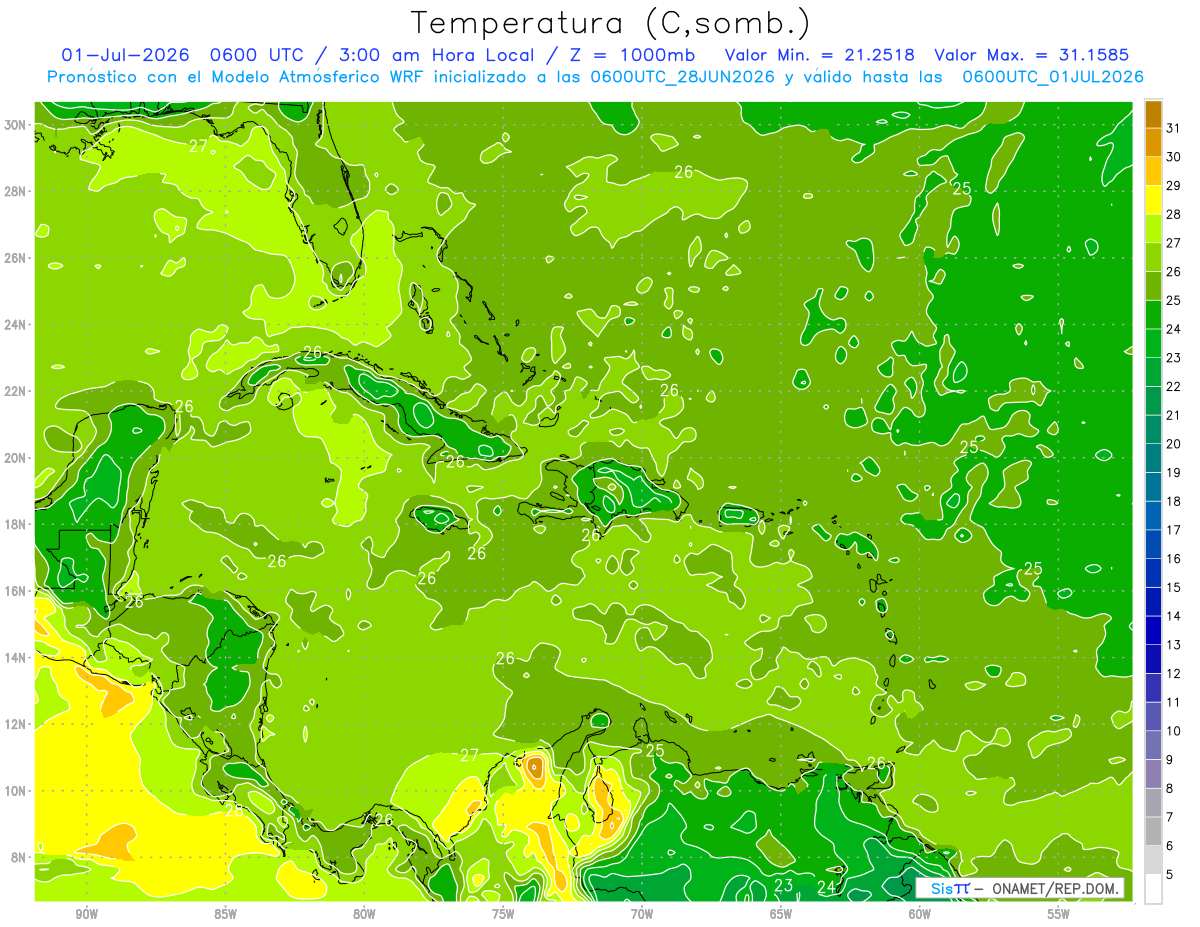Click the teal legend swatch between 19 and 20
Screen dimensions: 1200x927
(x=1153, y=457)
